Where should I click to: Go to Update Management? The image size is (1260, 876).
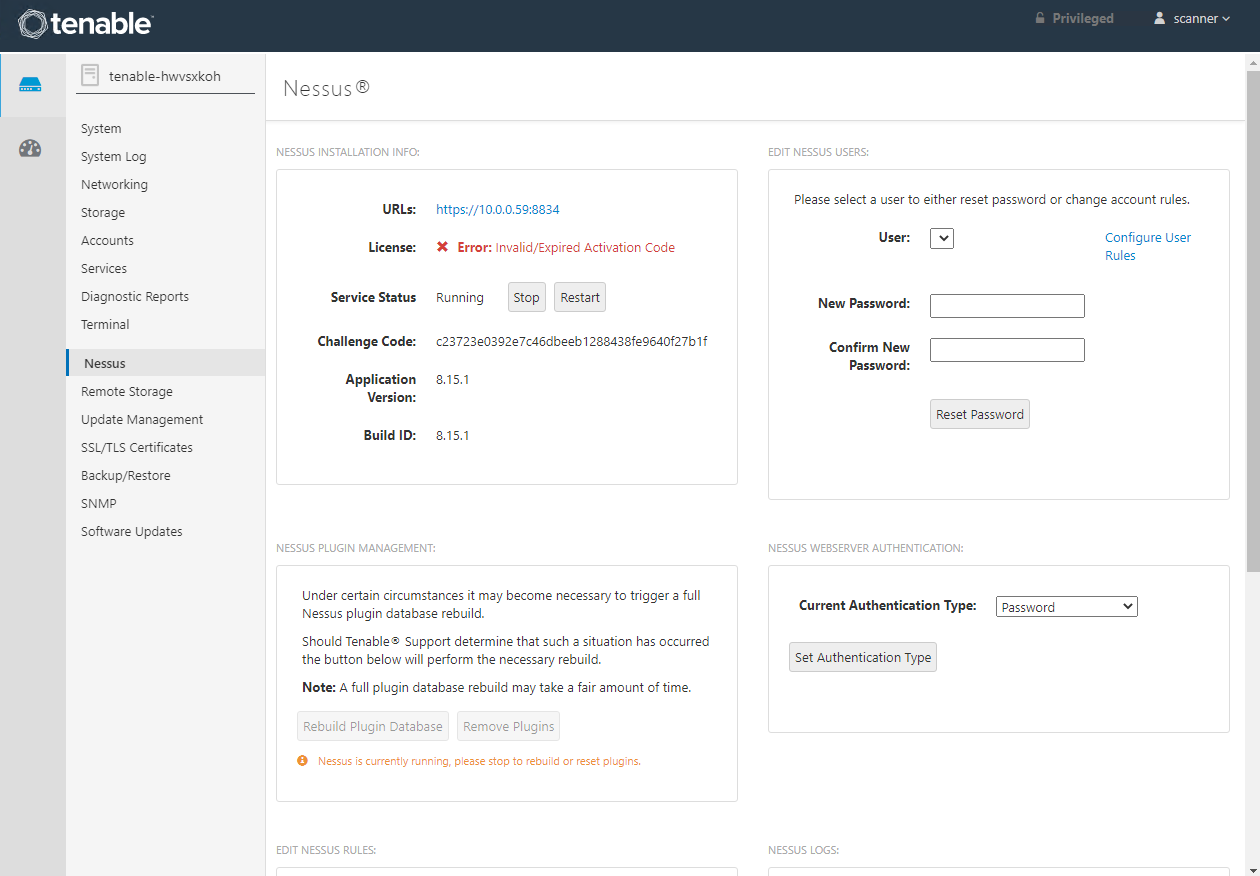point(142,419)
